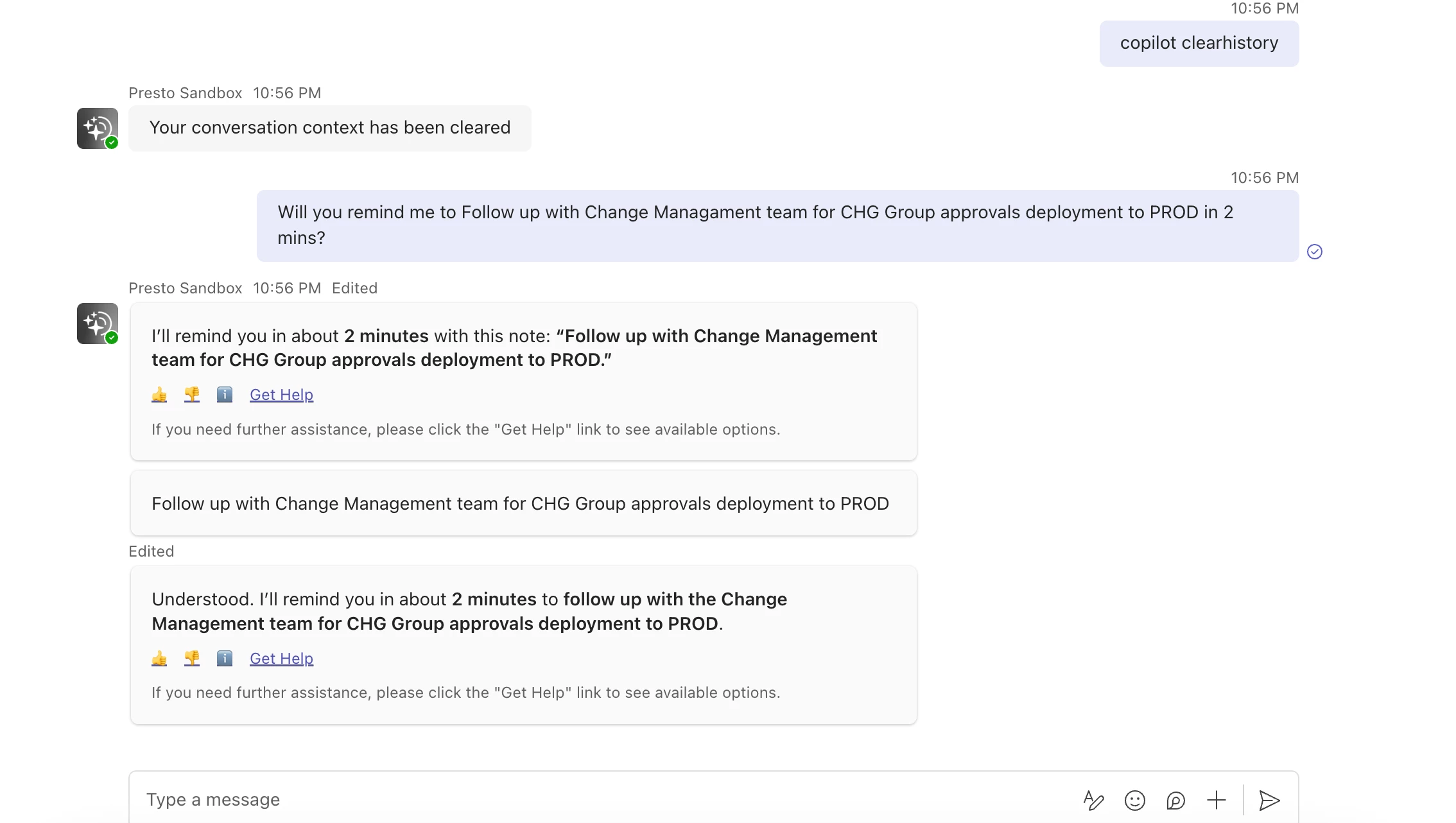1456x823 pixels.
Task: Click the info icon in 'Understood' reply
Action: [x=224, y=659]
